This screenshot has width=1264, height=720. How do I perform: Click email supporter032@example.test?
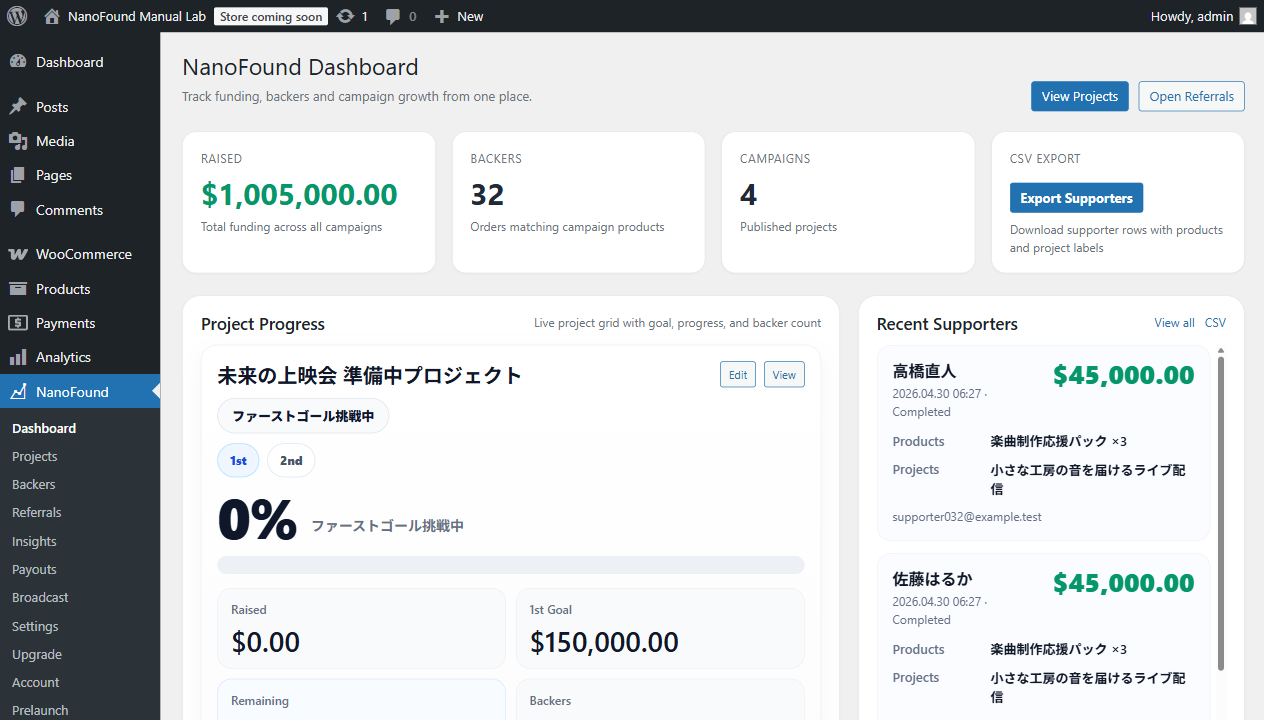967,517
